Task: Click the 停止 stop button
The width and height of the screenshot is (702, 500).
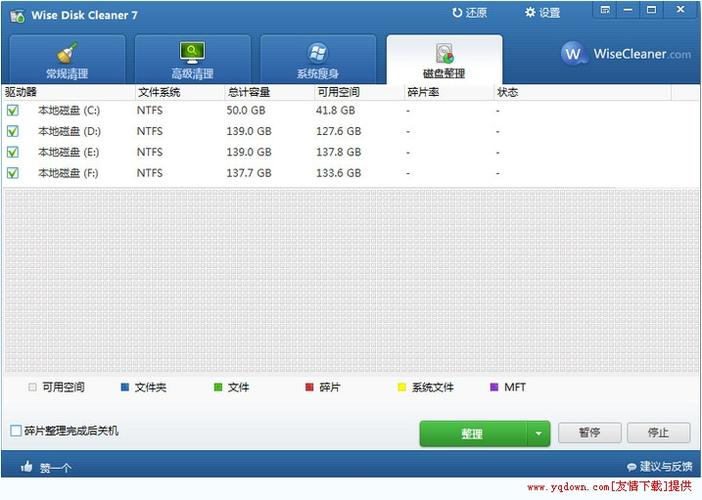Action: (659, 432)
